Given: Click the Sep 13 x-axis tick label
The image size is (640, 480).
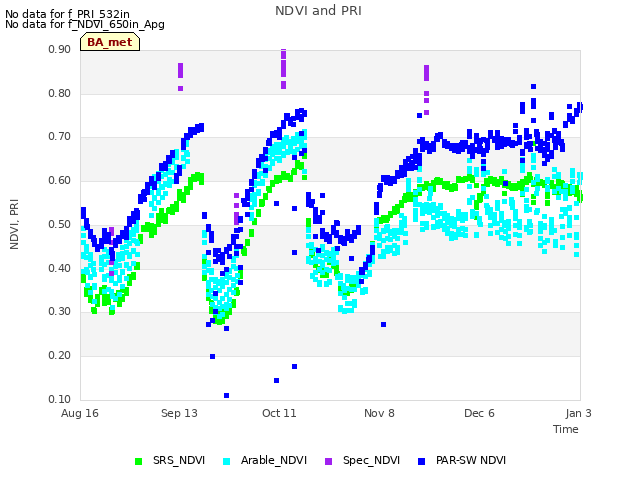Looking at the screenshot, I should point(179,413).
